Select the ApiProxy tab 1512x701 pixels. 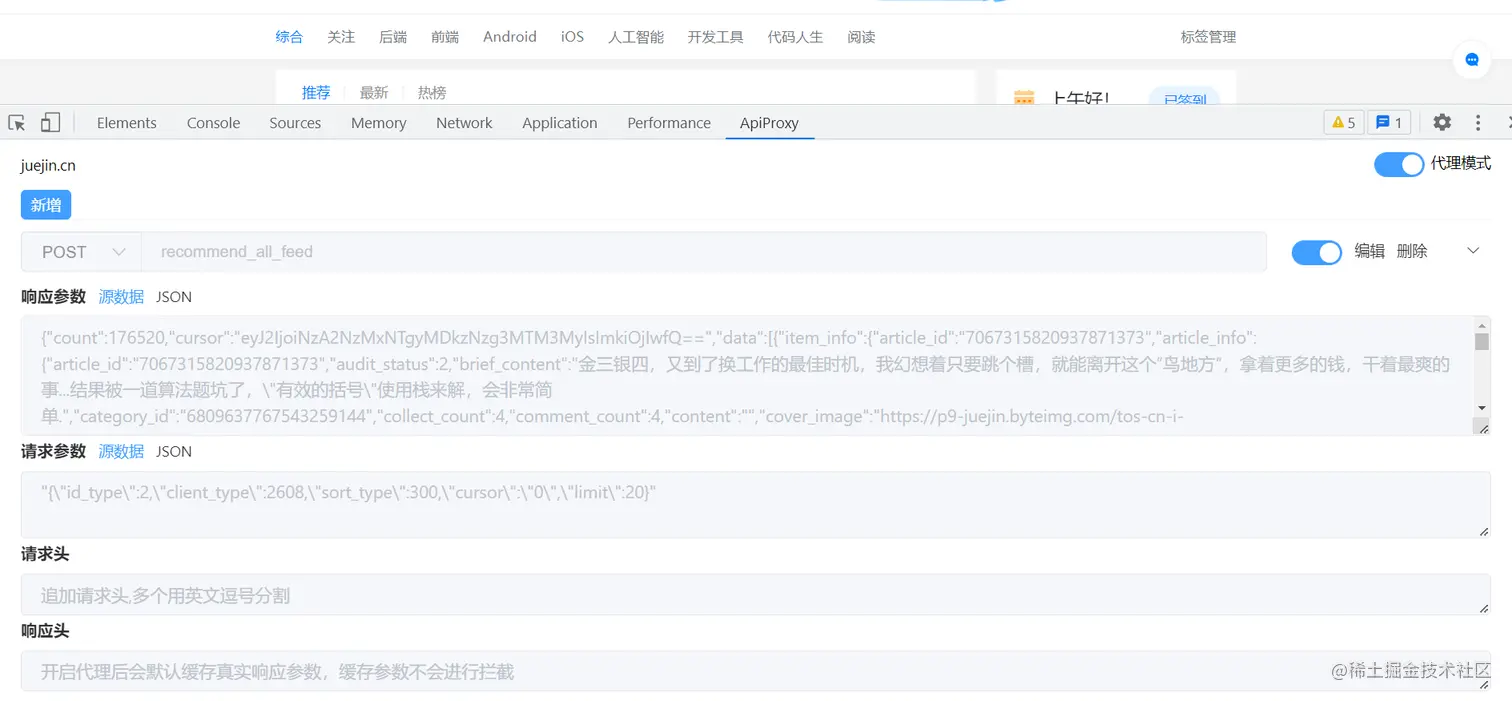[x=769, y=123]
